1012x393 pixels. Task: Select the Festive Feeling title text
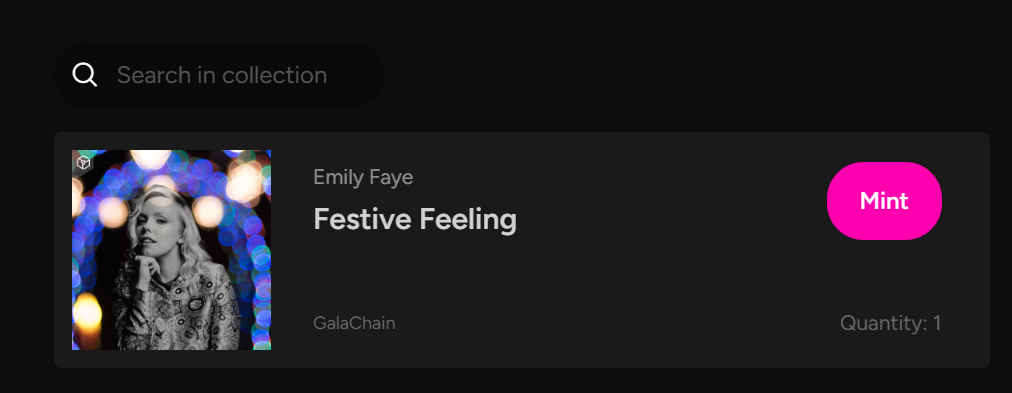(x=415, y=219)
